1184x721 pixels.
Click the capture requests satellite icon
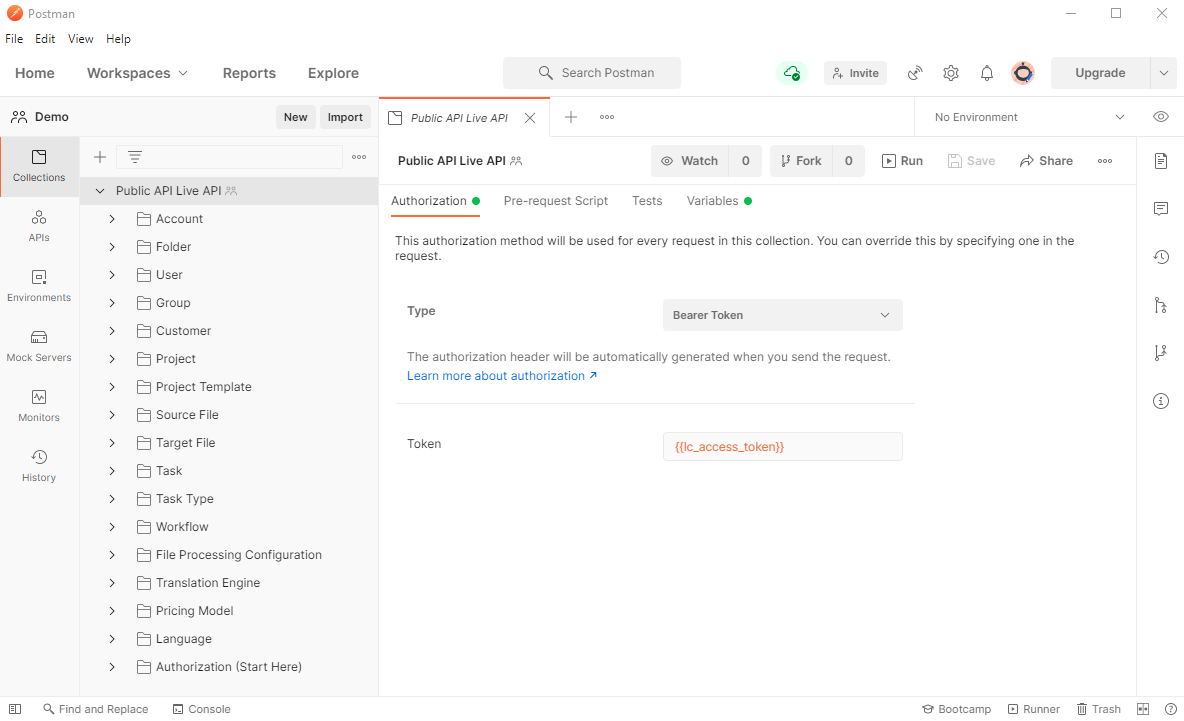[915, 73]
